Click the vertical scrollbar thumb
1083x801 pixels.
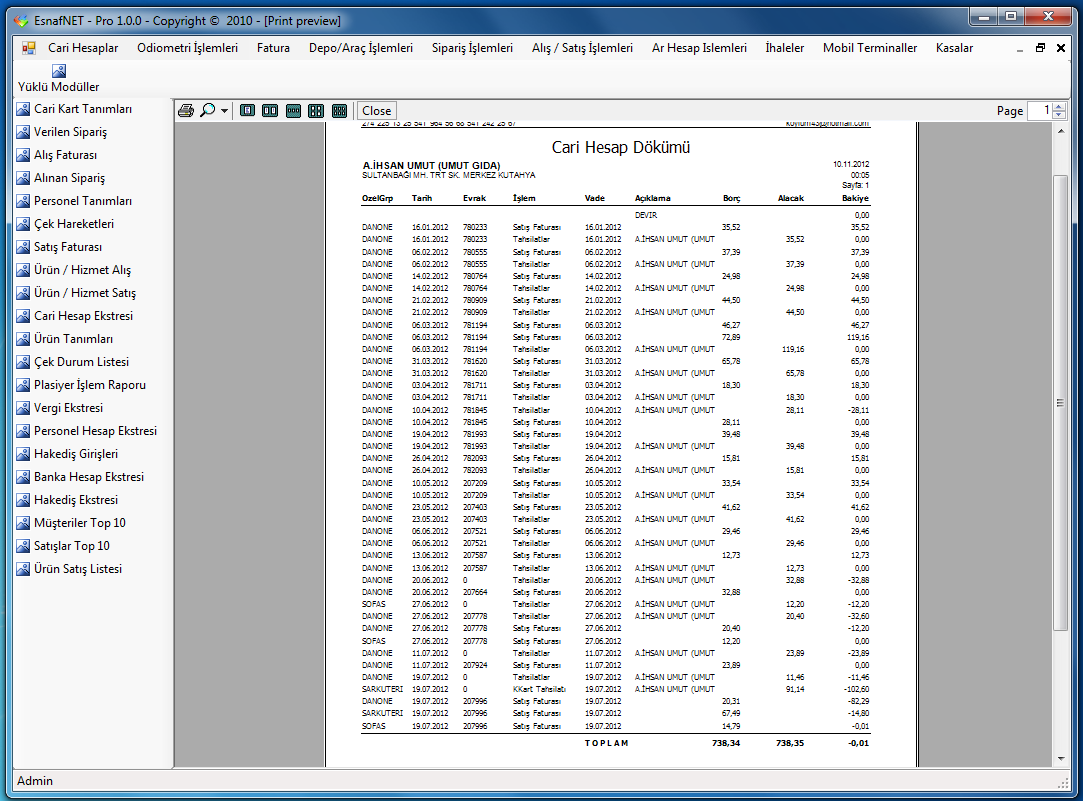coord(1061,403)
